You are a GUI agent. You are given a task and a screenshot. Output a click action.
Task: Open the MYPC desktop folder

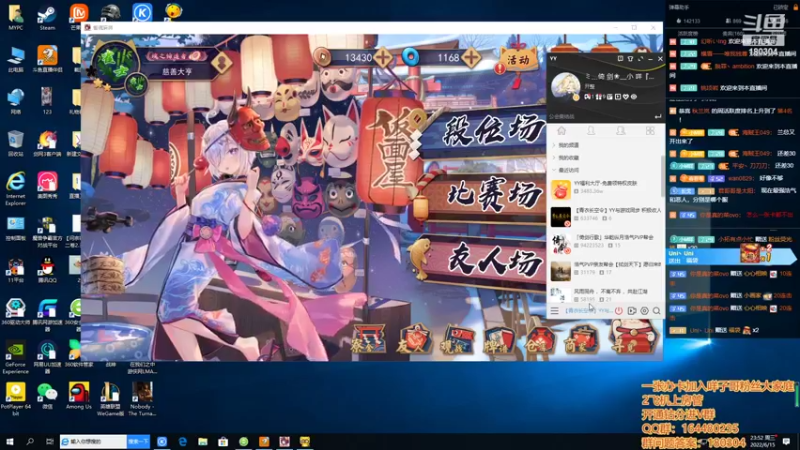click(x=15, y=17)
